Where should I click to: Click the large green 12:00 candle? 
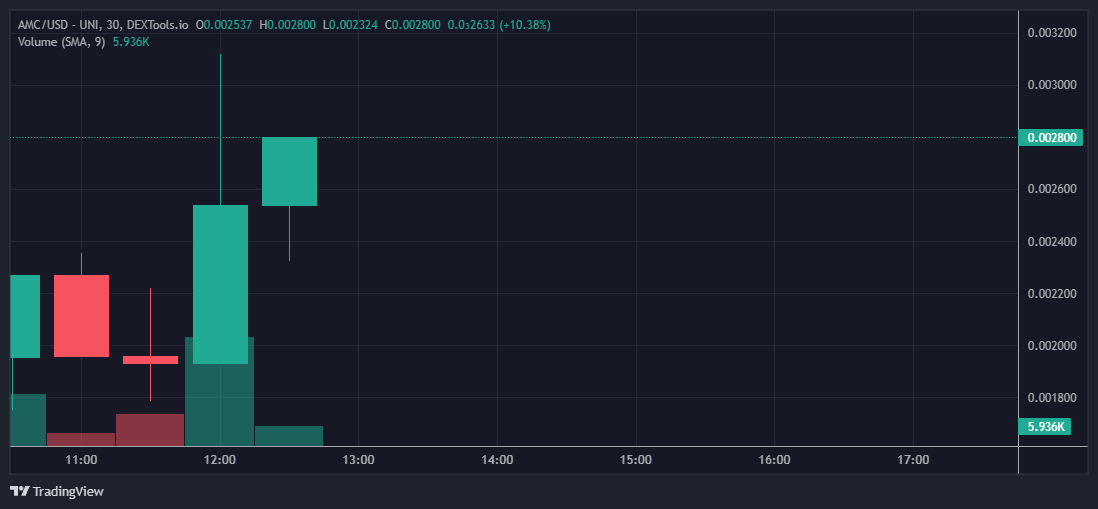click(221, 284)
